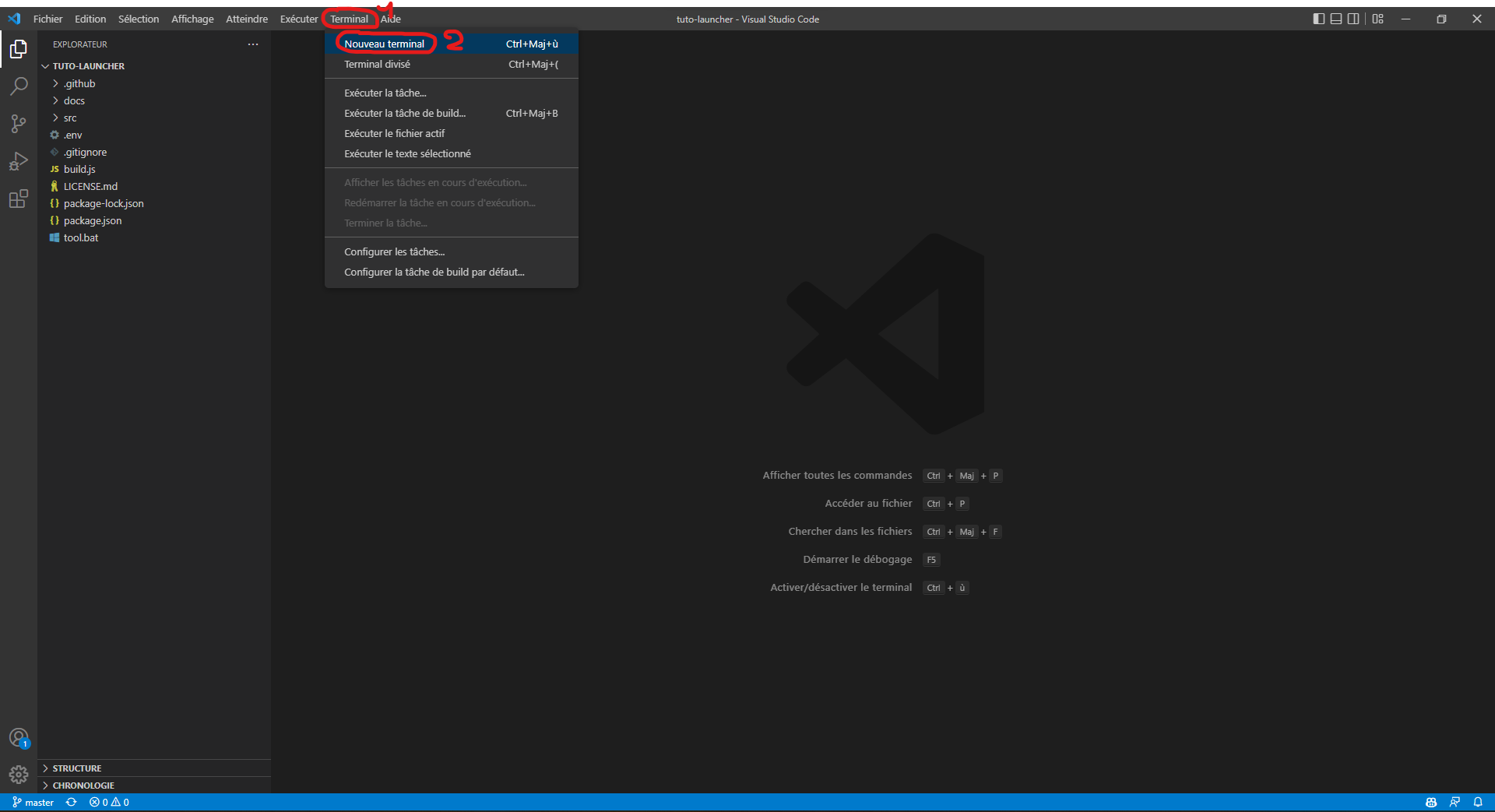Viewport: 1495px width, 812px height.
Task: Select Exécuter la tâche de build... entry
Action: point(452,113)
